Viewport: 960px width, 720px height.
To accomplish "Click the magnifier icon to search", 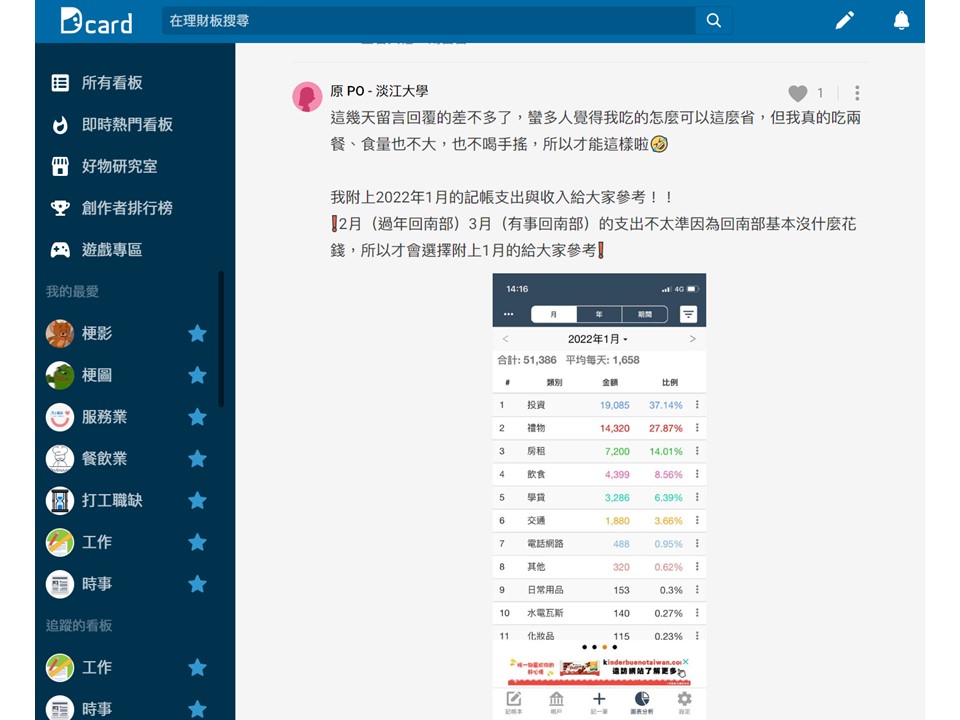I will (713, 20).
